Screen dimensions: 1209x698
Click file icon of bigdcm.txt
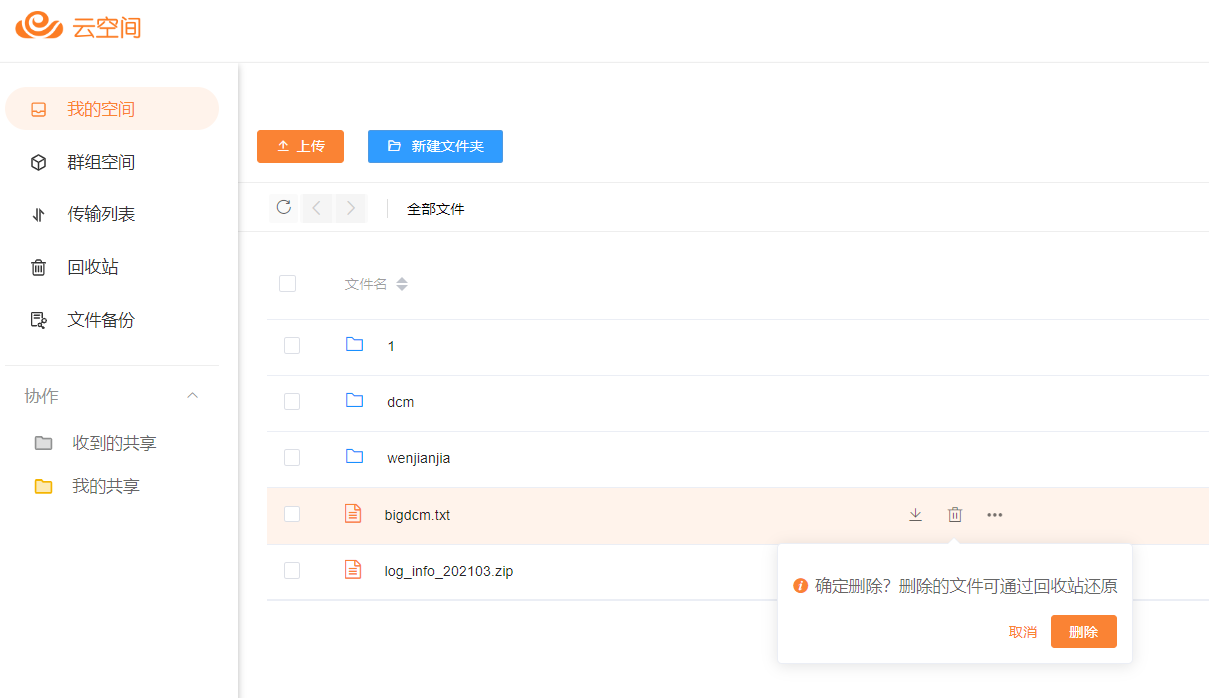pyautogui.click(x=353, y=514)
